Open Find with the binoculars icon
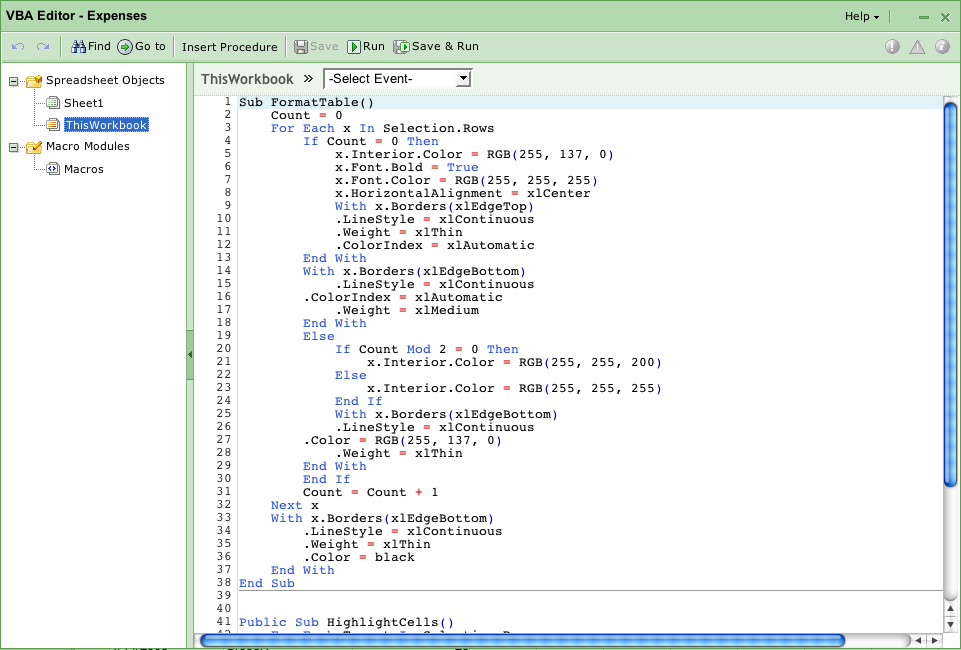Viewport: 961px width, 650px height. pyautogui.click(x=78, y=47)
